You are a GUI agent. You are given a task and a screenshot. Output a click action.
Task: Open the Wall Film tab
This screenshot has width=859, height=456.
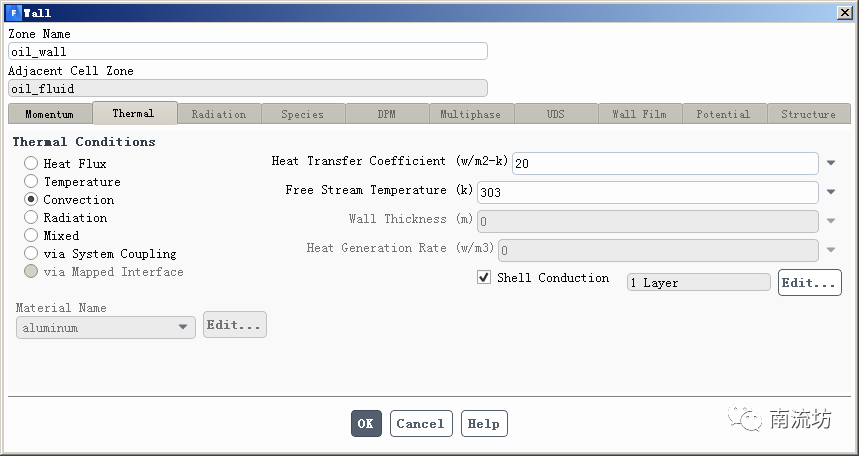640,114
